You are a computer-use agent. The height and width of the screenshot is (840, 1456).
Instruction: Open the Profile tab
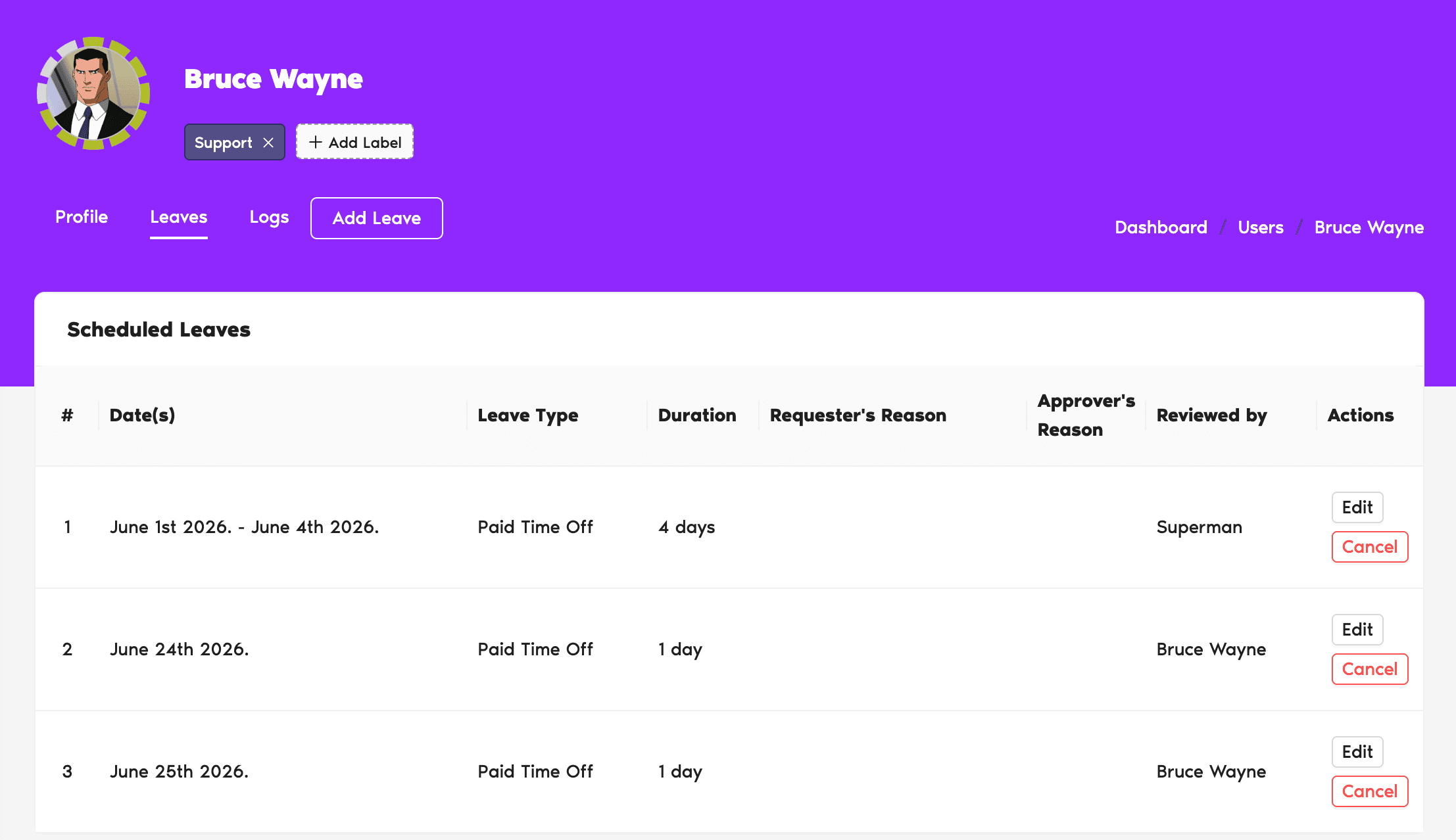(82, 217)
